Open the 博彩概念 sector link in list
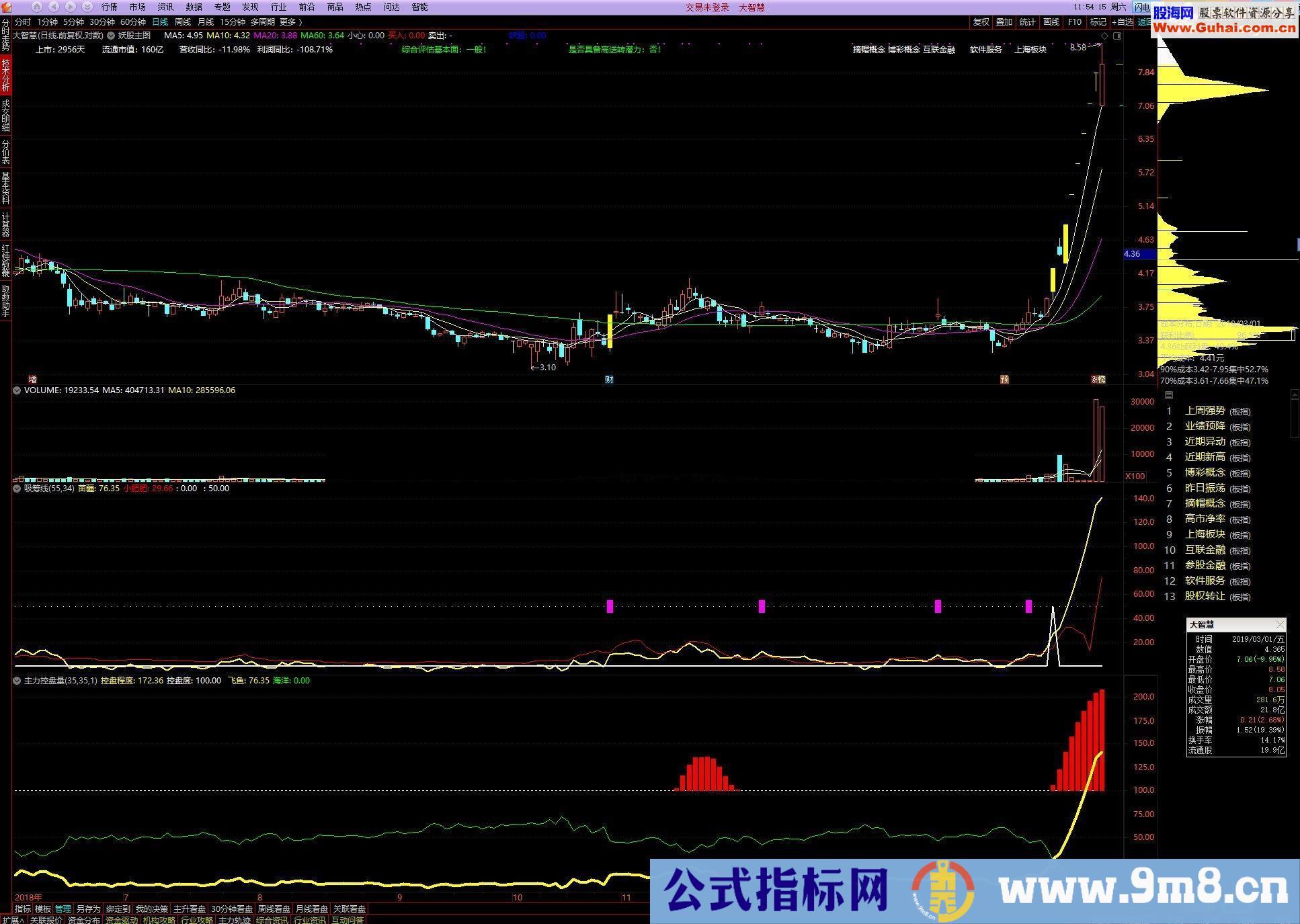Screen dimensions: 1300x924 pos(1205,472)
